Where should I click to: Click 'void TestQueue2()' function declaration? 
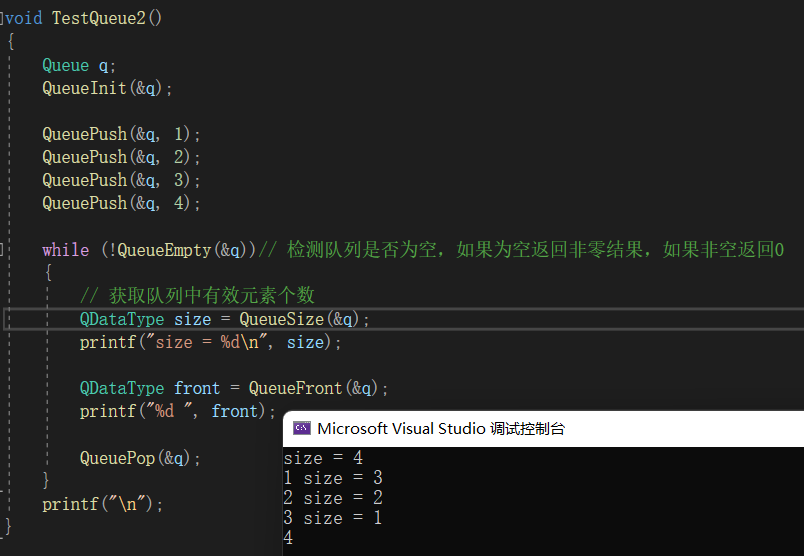(x=83, y=18)
